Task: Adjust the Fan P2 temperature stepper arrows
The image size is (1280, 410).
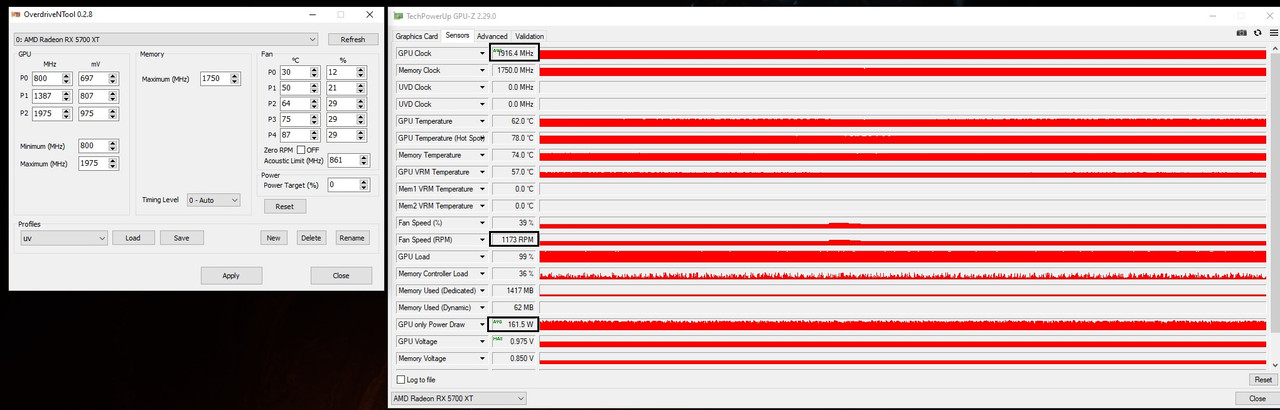Action: pos(314,104)
